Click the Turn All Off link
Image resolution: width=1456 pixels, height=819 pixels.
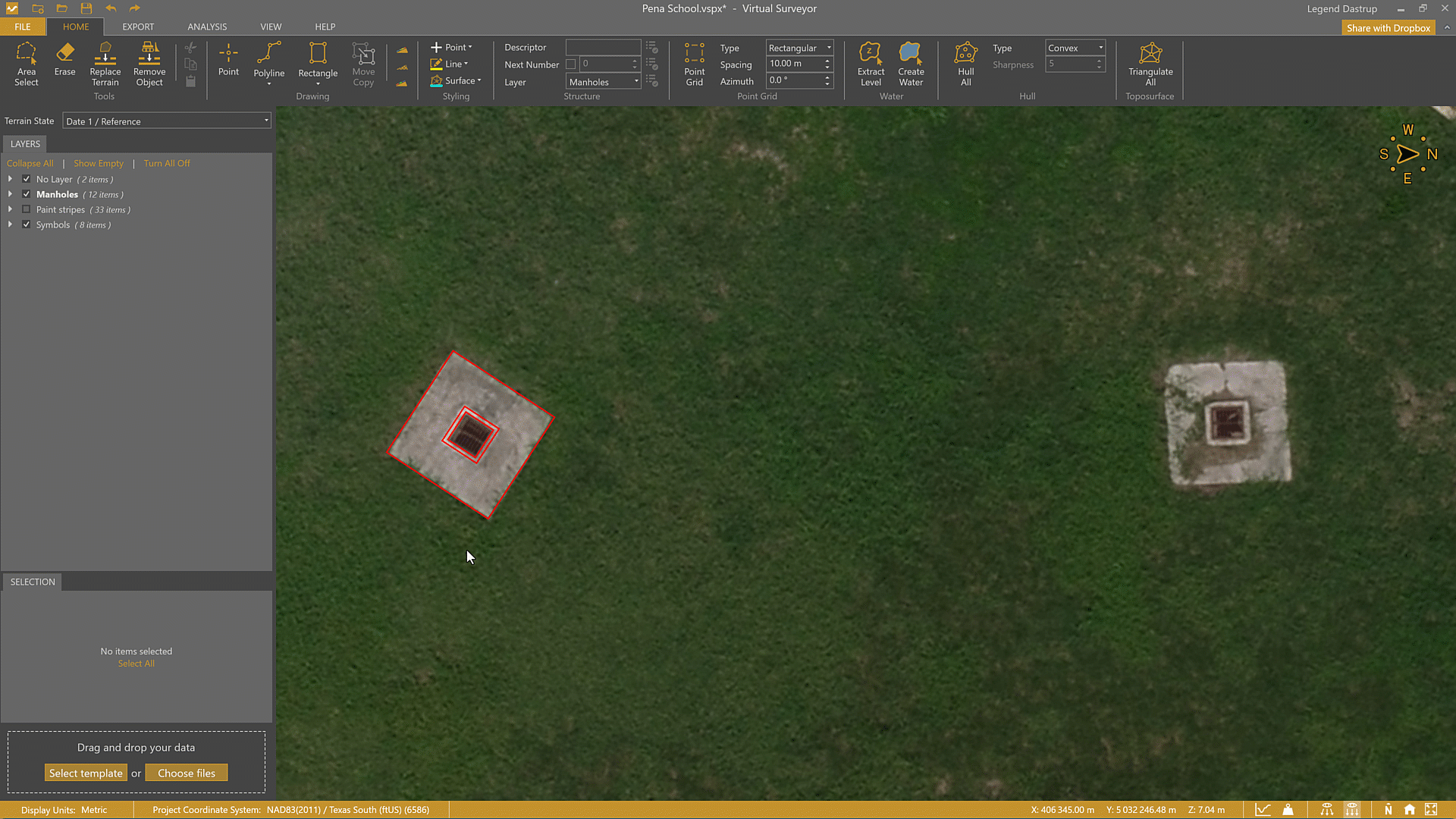point(167,164)
